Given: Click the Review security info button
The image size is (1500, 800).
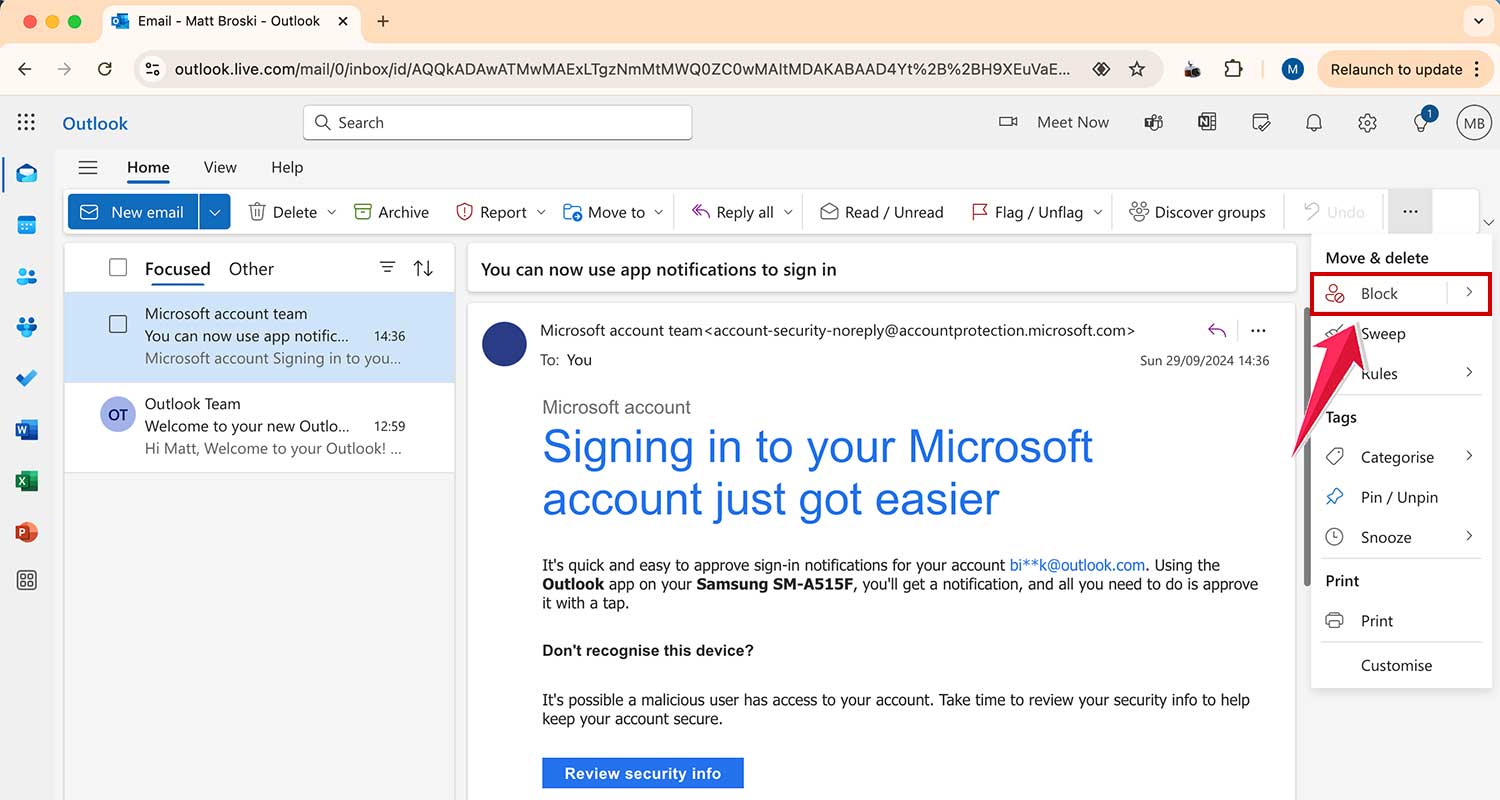Looking at the screenshot, I should click(642, 772).
